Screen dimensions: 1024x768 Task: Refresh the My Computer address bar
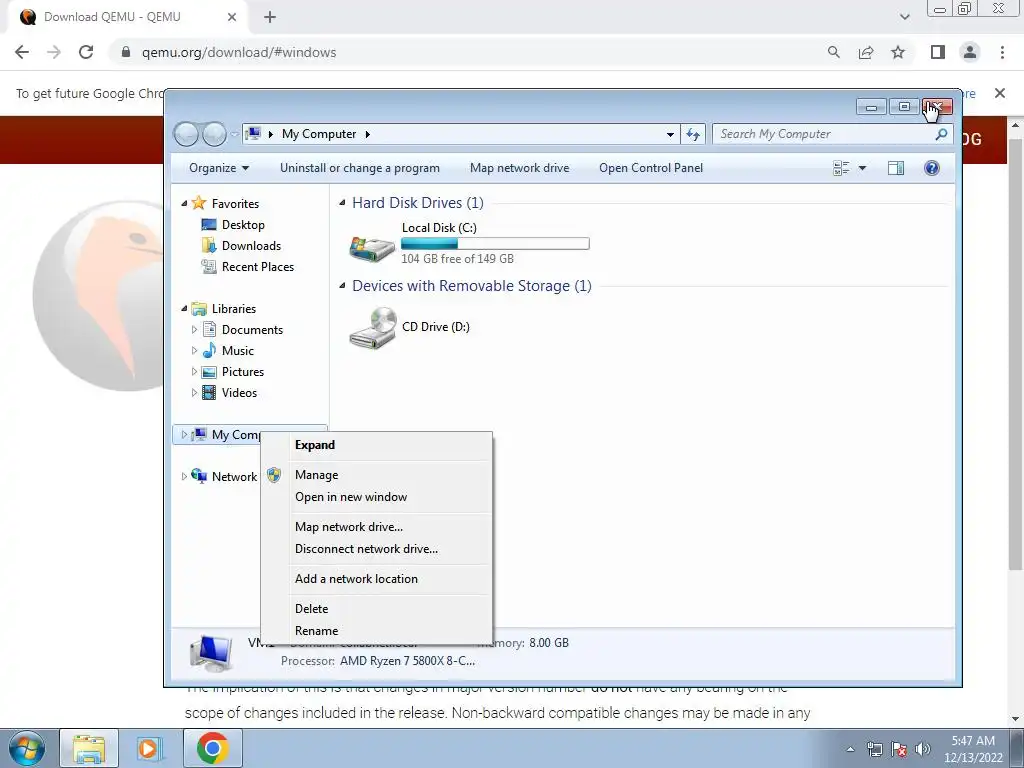693,134
